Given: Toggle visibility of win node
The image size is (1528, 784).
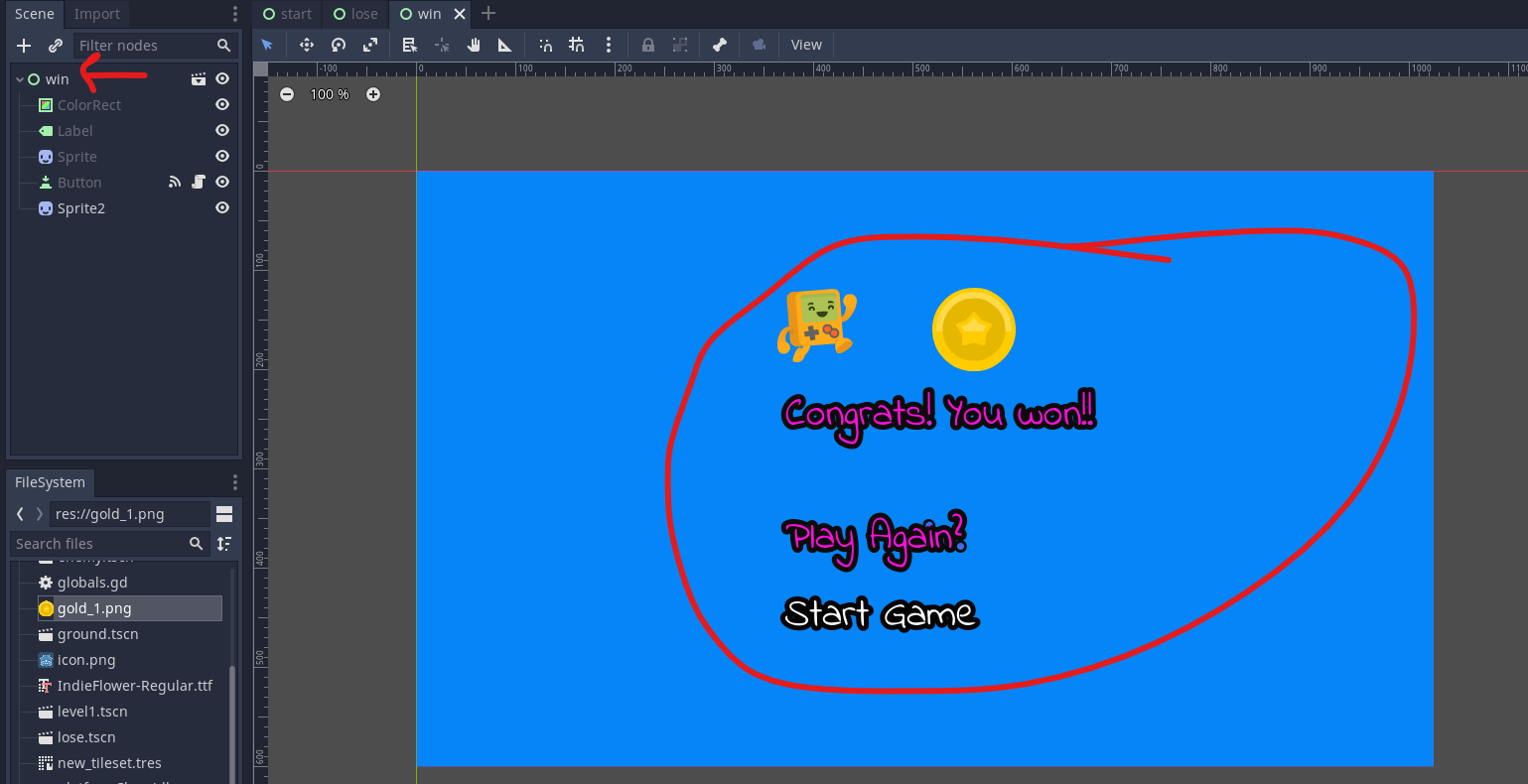Looking at the screenshot, I should pyautogui.click(x=222, y=79).
